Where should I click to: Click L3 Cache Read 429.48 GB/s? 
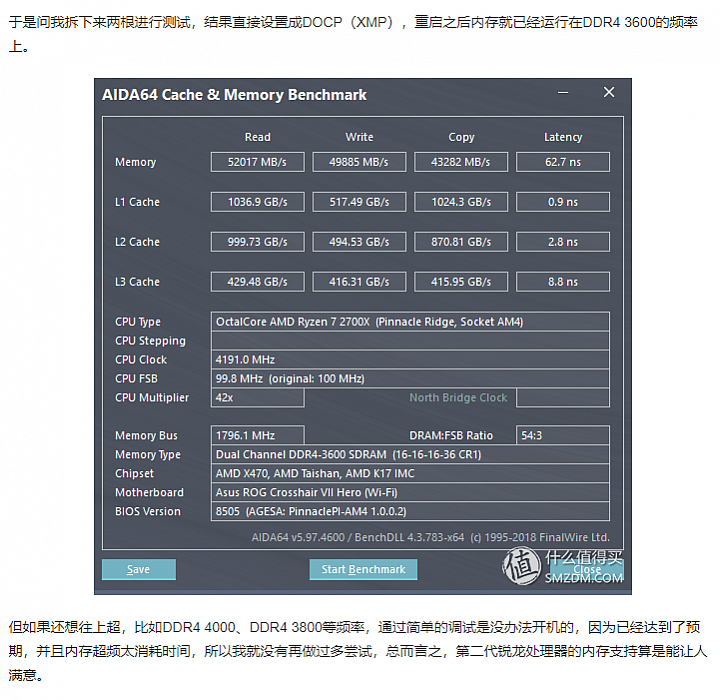point(258,282)
